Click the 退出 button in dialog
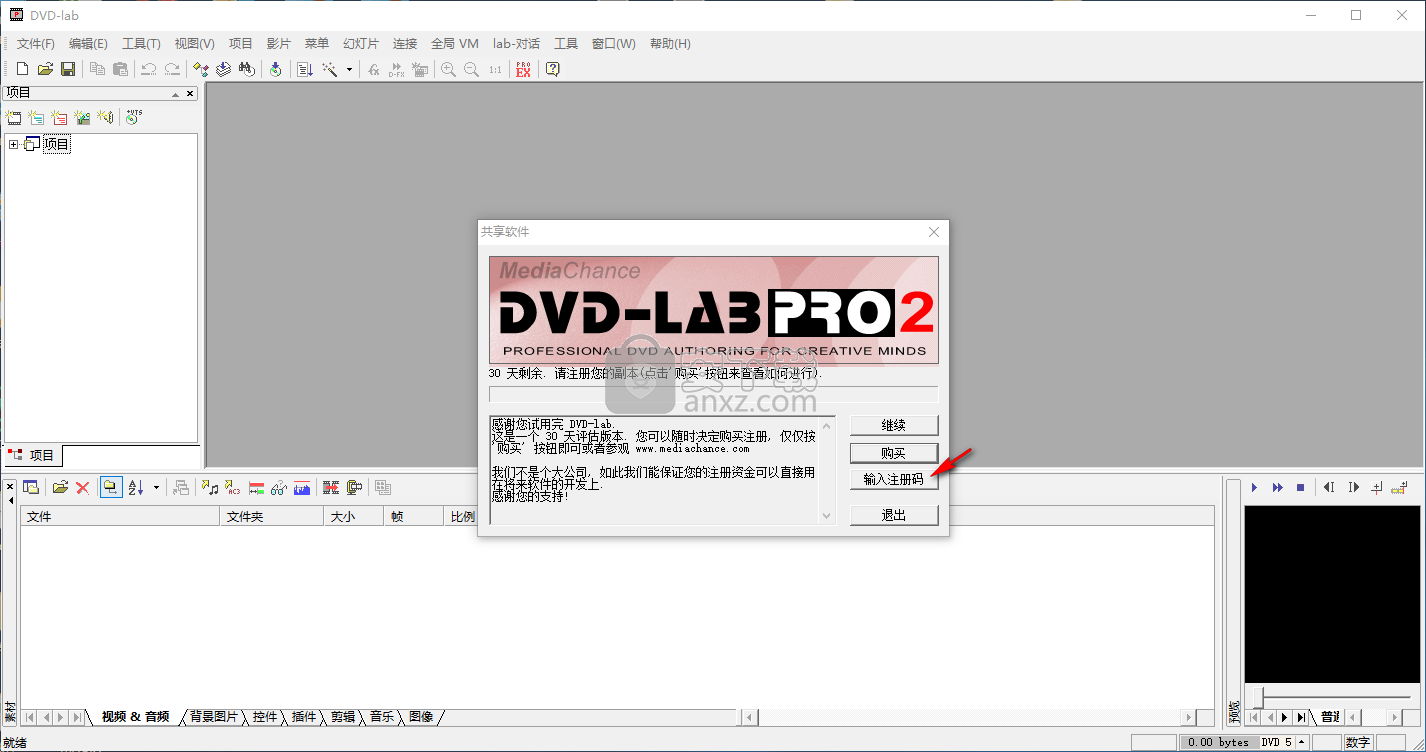The width and height of the screenshot is (1426, 752). tap(894, 515)
